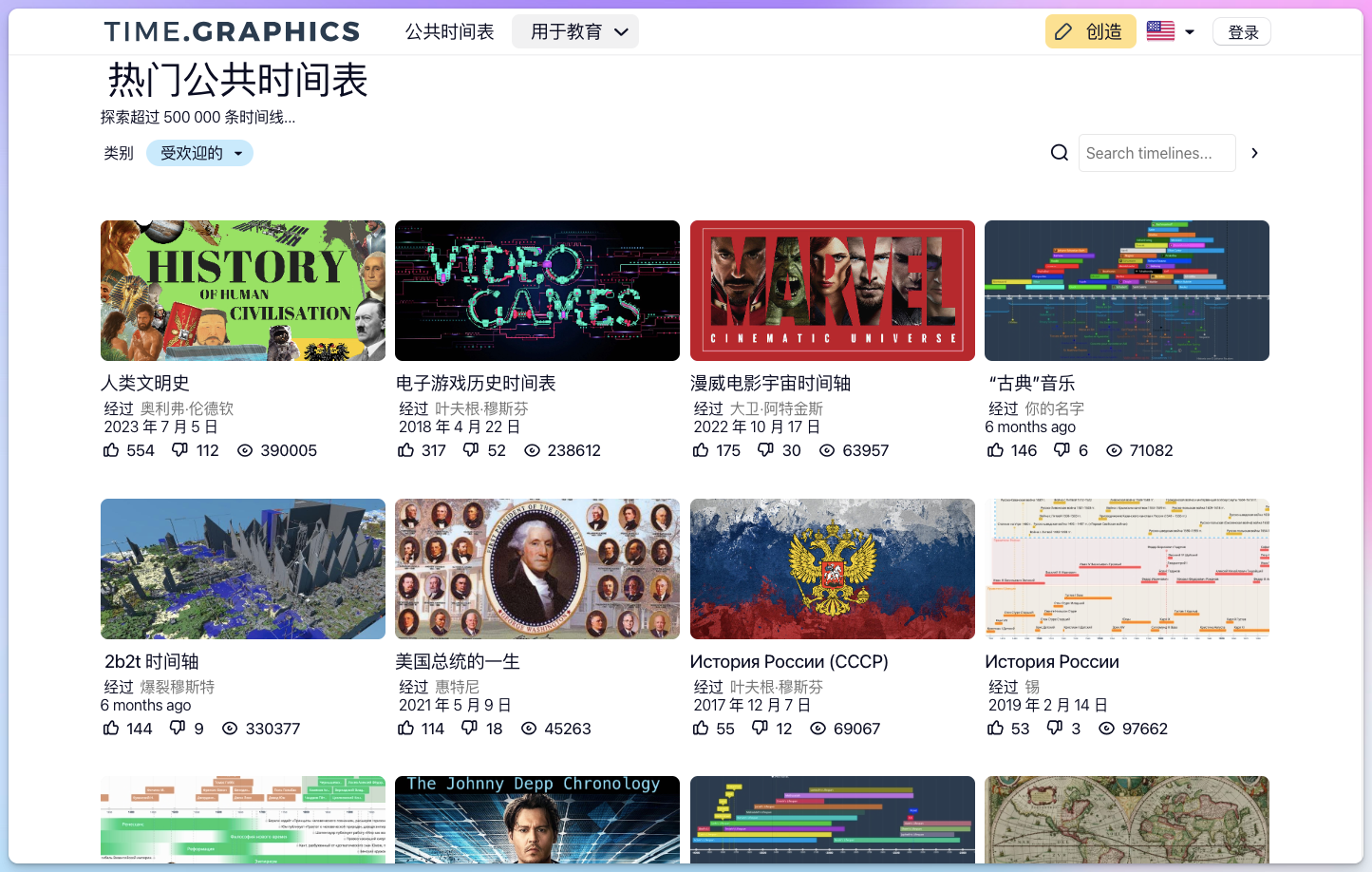The image size is (1372, 872).
Task: Click the TIME.GRAPHICS logo
Action: pos(232,31)
